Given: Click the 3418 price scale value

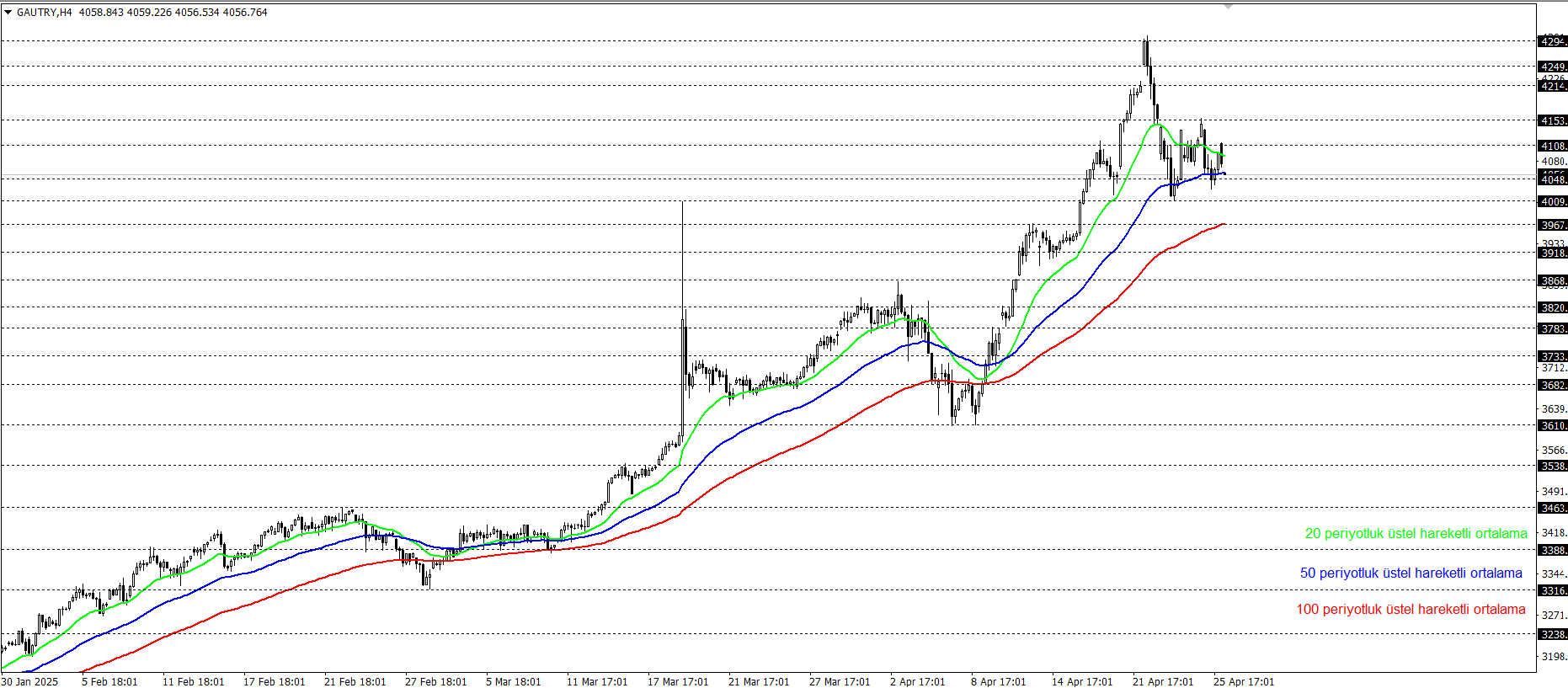Looking at the screenshot, I should [1554, 533].
